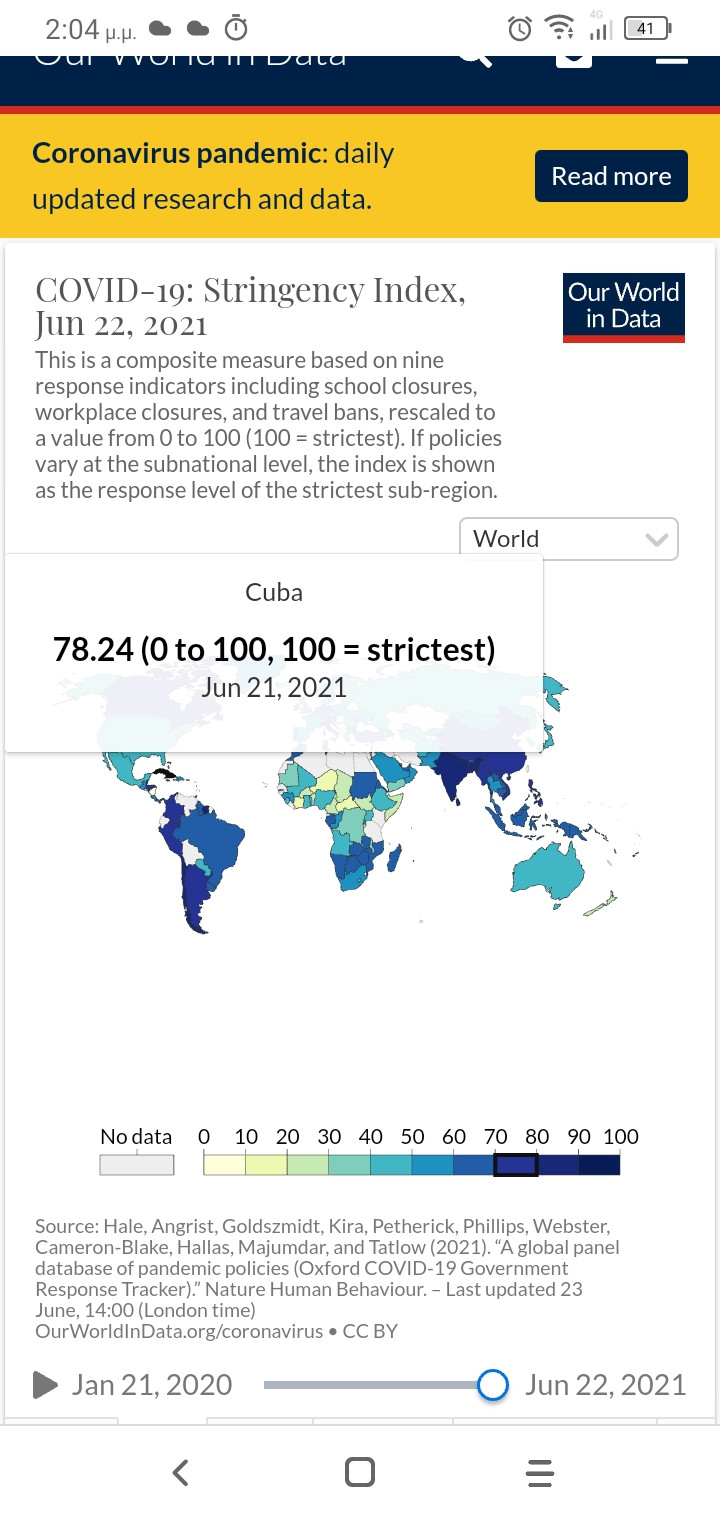Open Android recent apps menu icon

click(539, 1472)
